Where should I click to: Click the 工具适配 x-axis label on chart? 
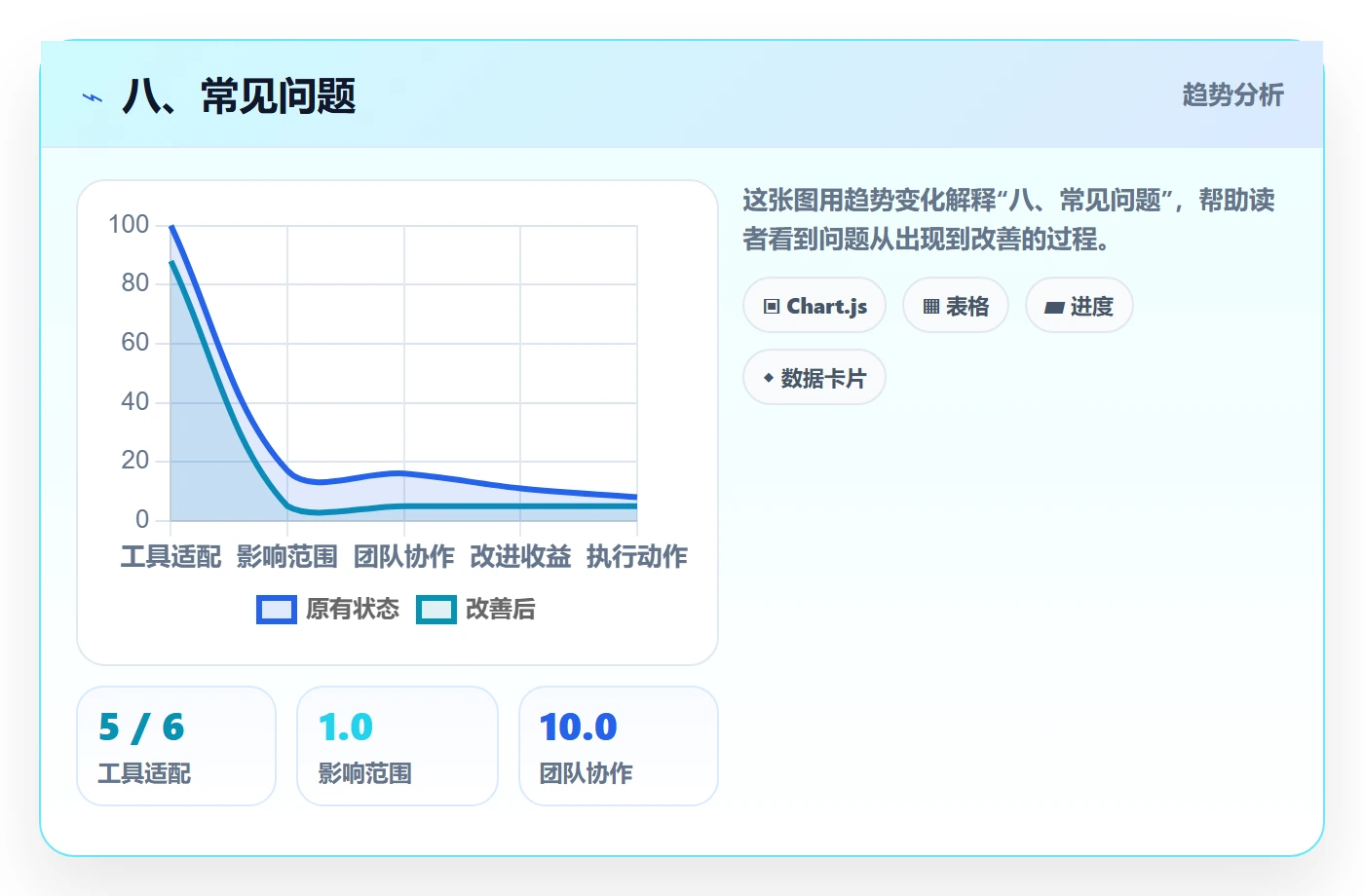pos(171,556)
